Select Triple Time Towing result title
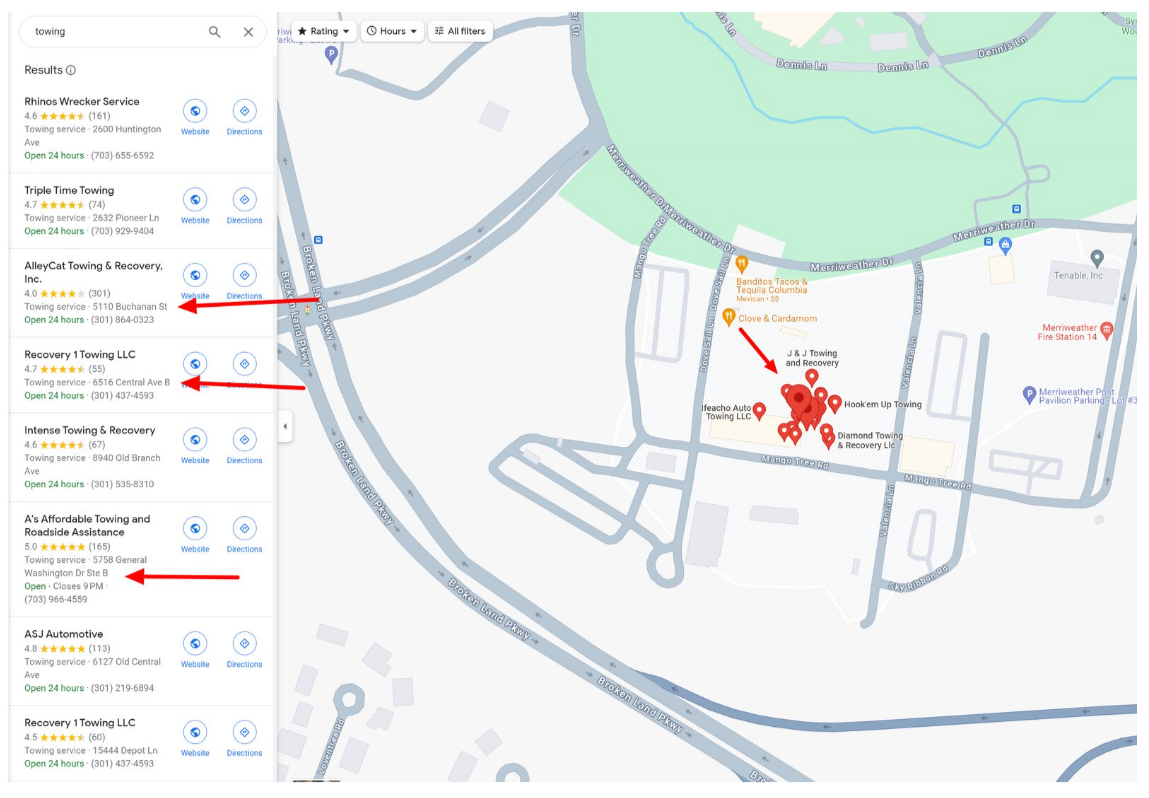Image resolution: width=1149 pixels, height=798 pixels. coord(69,191)
